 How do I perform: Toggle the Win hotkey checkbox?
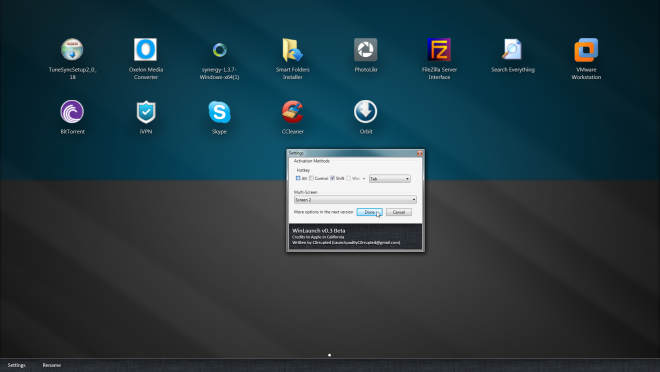tap(349, 178)
